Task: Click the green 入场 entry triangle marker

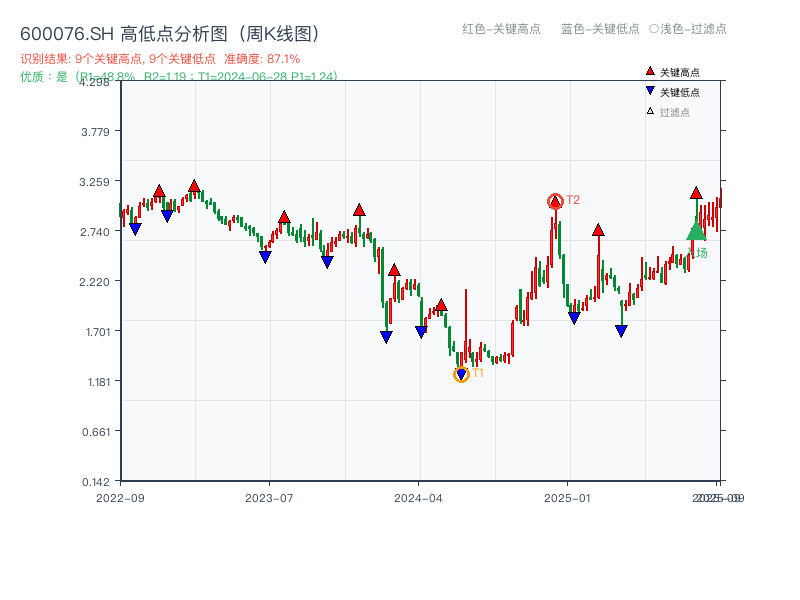Action: pyautogui.click(x=696, y=233)
